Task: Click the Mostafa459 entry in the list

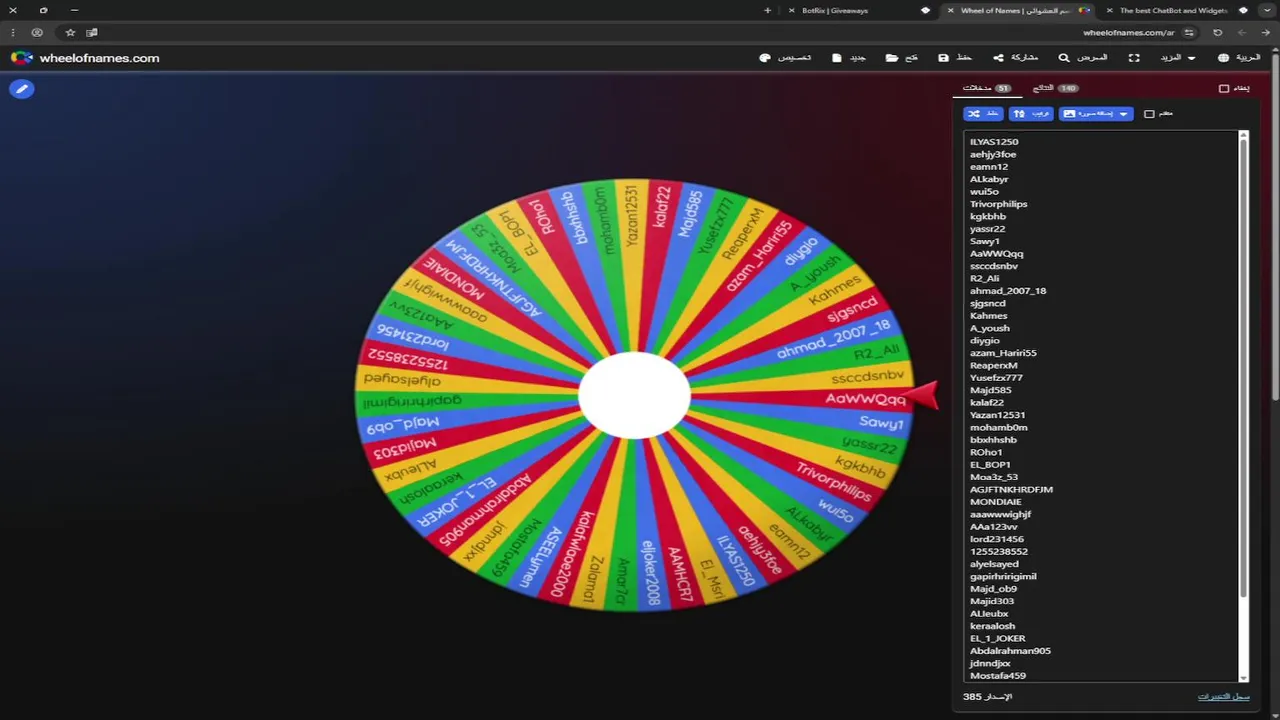Action: pyautogui.click(x=997, y=676)
